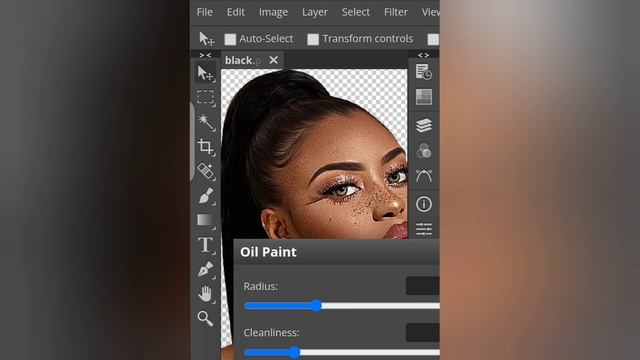Open the Select menu
The width and height of the screenshot is (640, 360).
[356, 12]
